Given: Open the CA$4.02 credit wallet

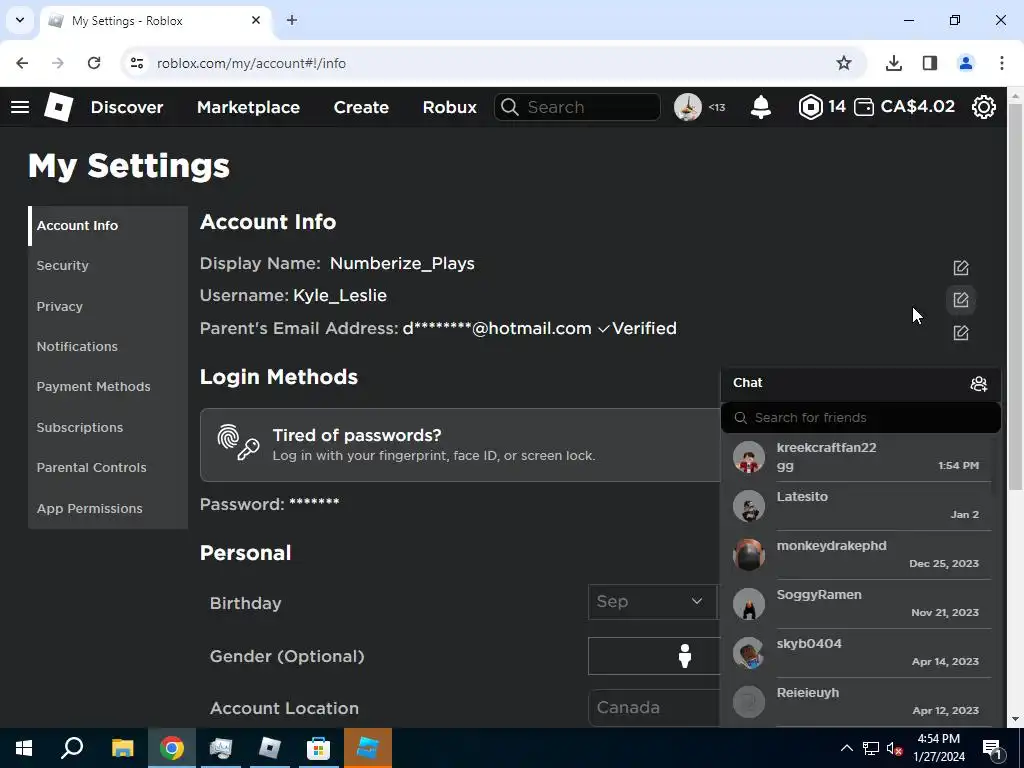Looking at the screenshot, I should tap(904, 106).
